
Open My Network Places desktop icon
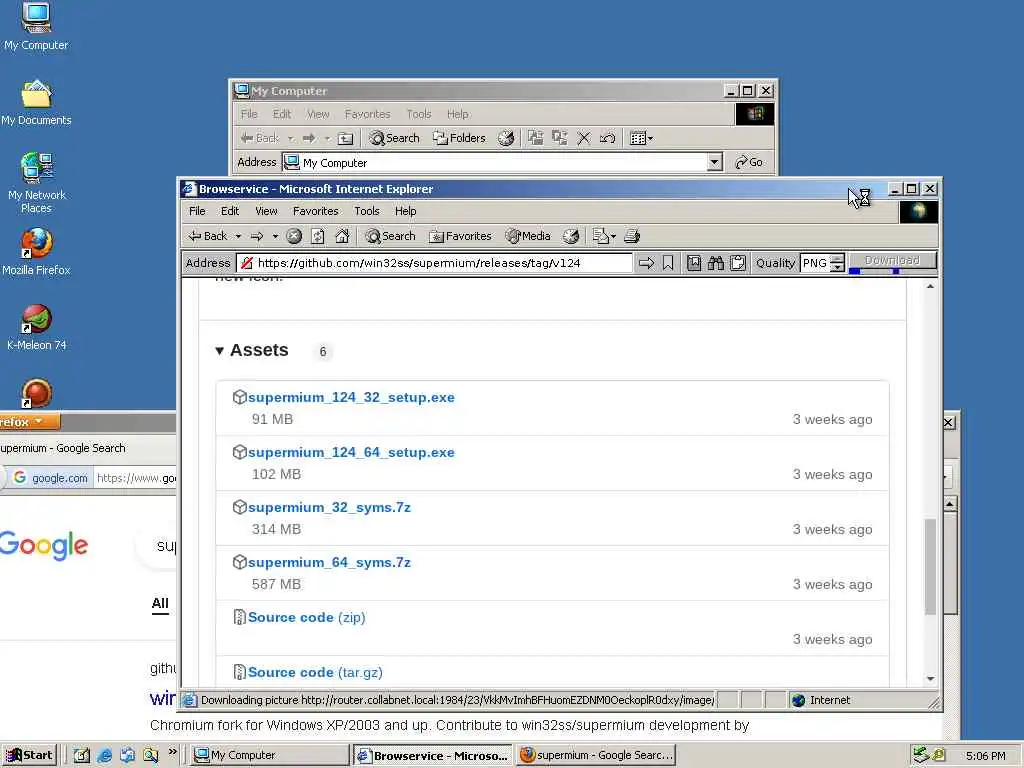tap(37, 183)
